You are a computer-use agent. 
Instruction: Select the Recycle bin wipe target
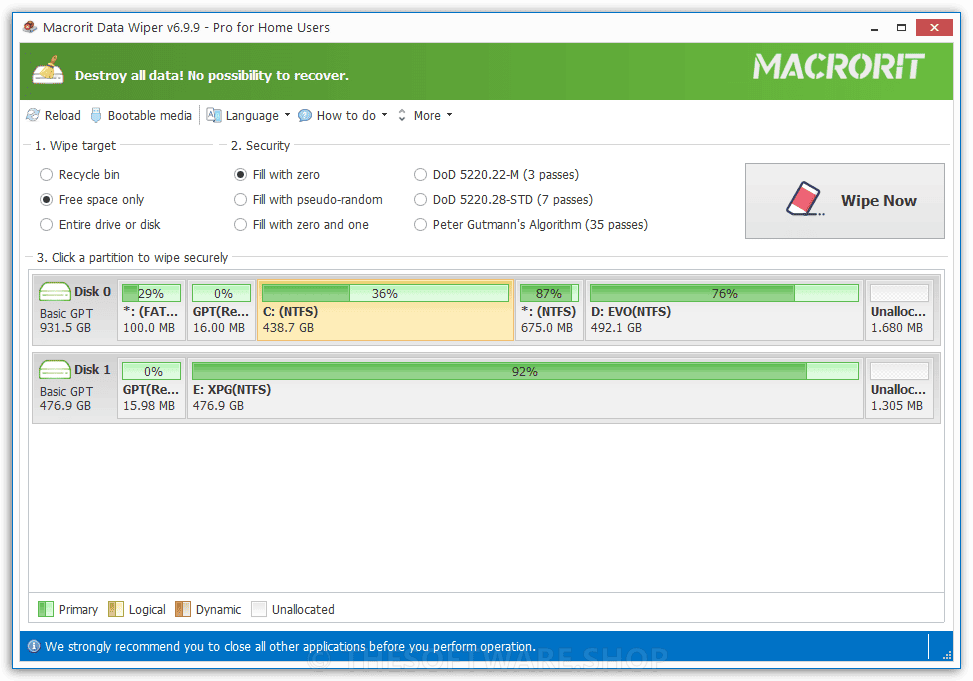(79, 174)
